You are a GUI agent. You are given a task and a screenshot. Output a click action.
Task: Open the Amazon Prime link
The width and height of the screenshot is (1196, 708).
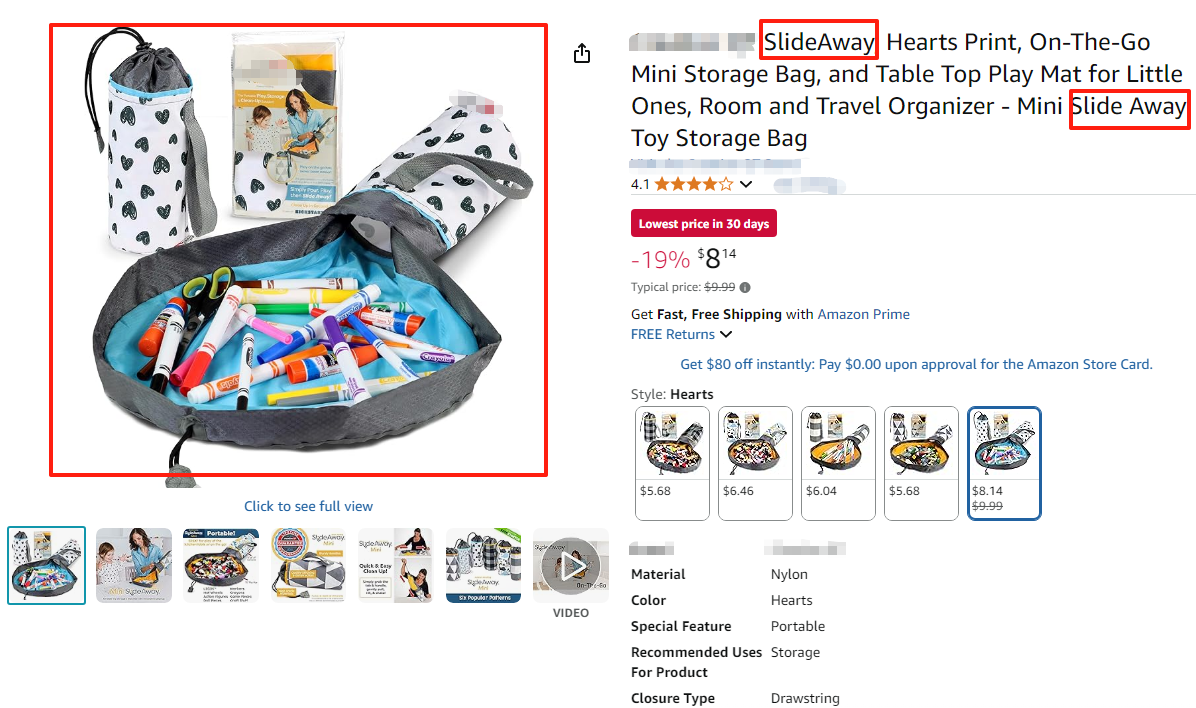click(863, 314)
